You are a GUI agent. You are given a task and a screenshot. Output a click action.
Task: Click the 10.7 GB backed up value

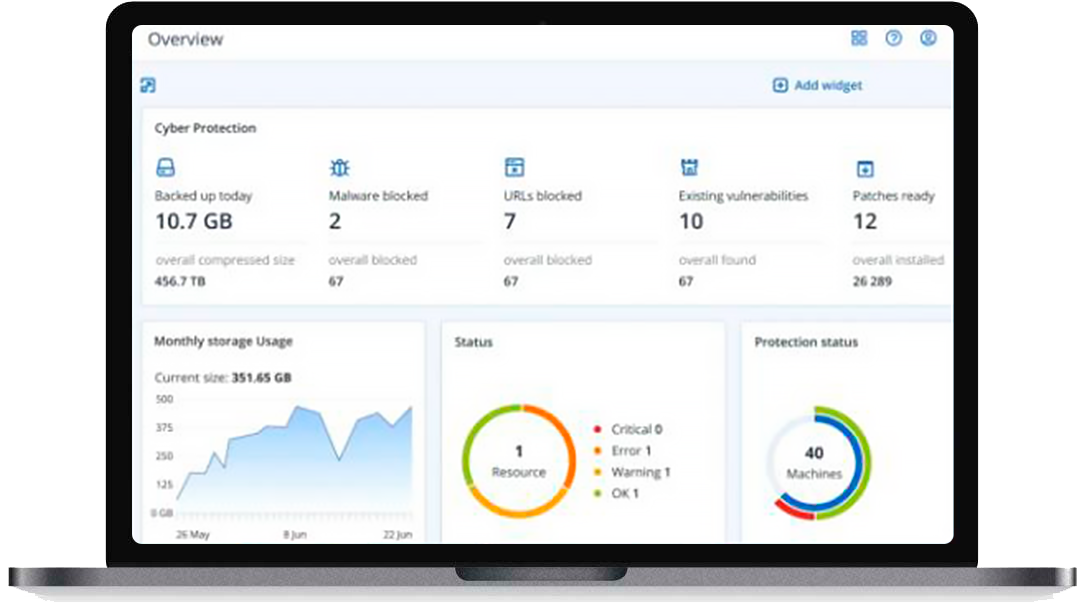(193, 221)
